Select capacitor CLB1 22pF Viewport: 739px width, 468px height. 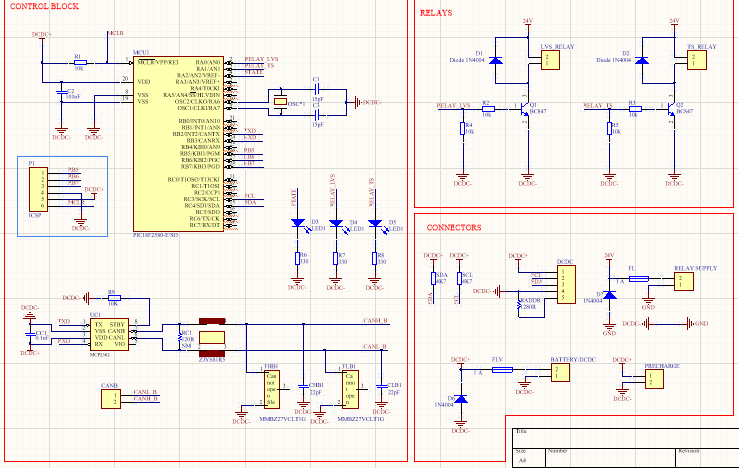[381, 386]
